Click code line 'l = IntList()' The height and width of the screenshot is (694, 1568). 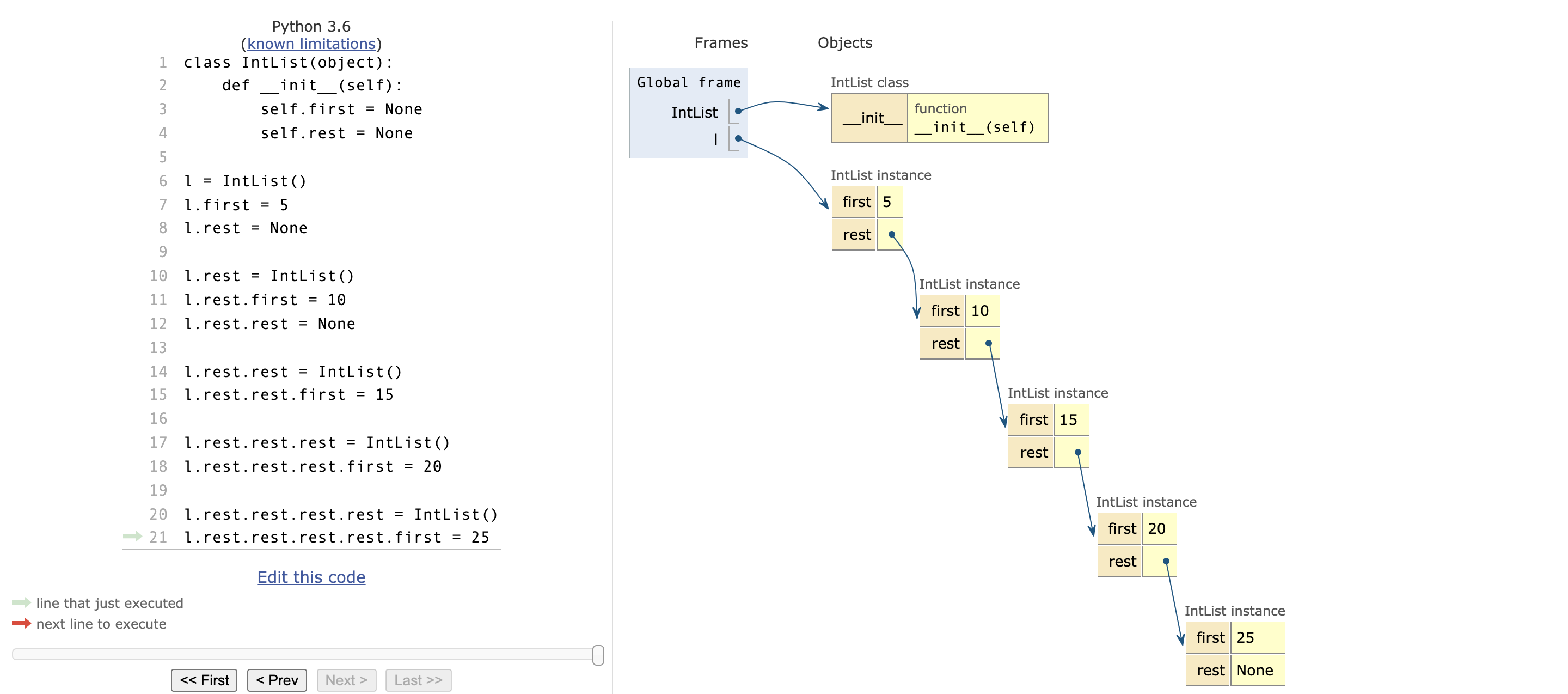tap(244, 181)
